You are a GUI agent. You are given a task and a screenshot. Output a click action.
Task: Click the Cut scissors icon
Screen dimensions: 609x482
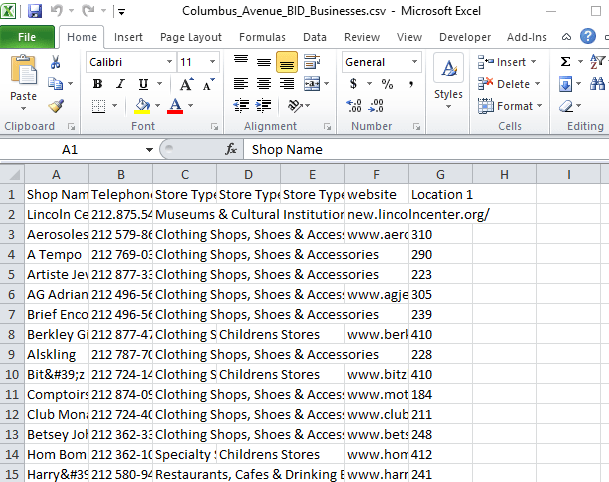click(56, 62)
